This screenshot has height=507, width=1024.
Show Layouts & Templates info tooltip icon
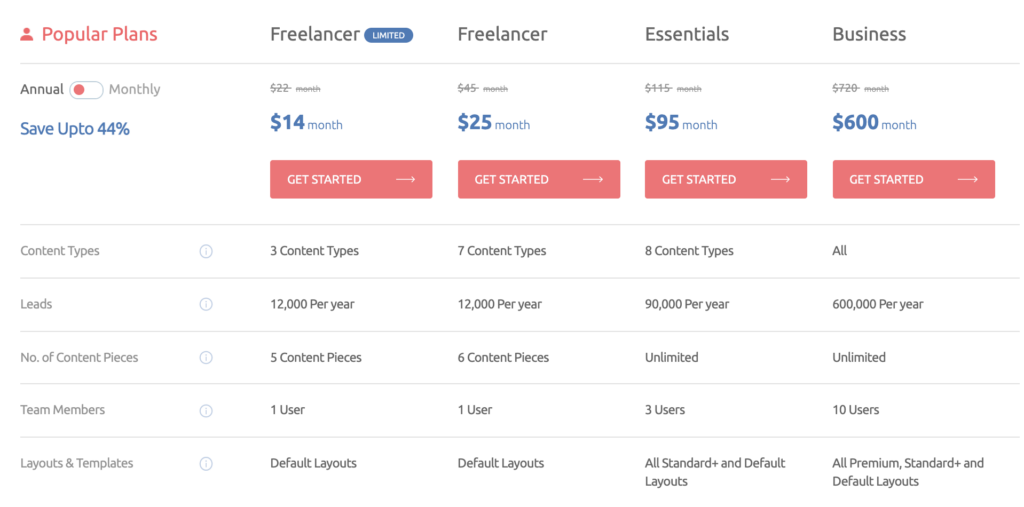click(x=206, y=463)
